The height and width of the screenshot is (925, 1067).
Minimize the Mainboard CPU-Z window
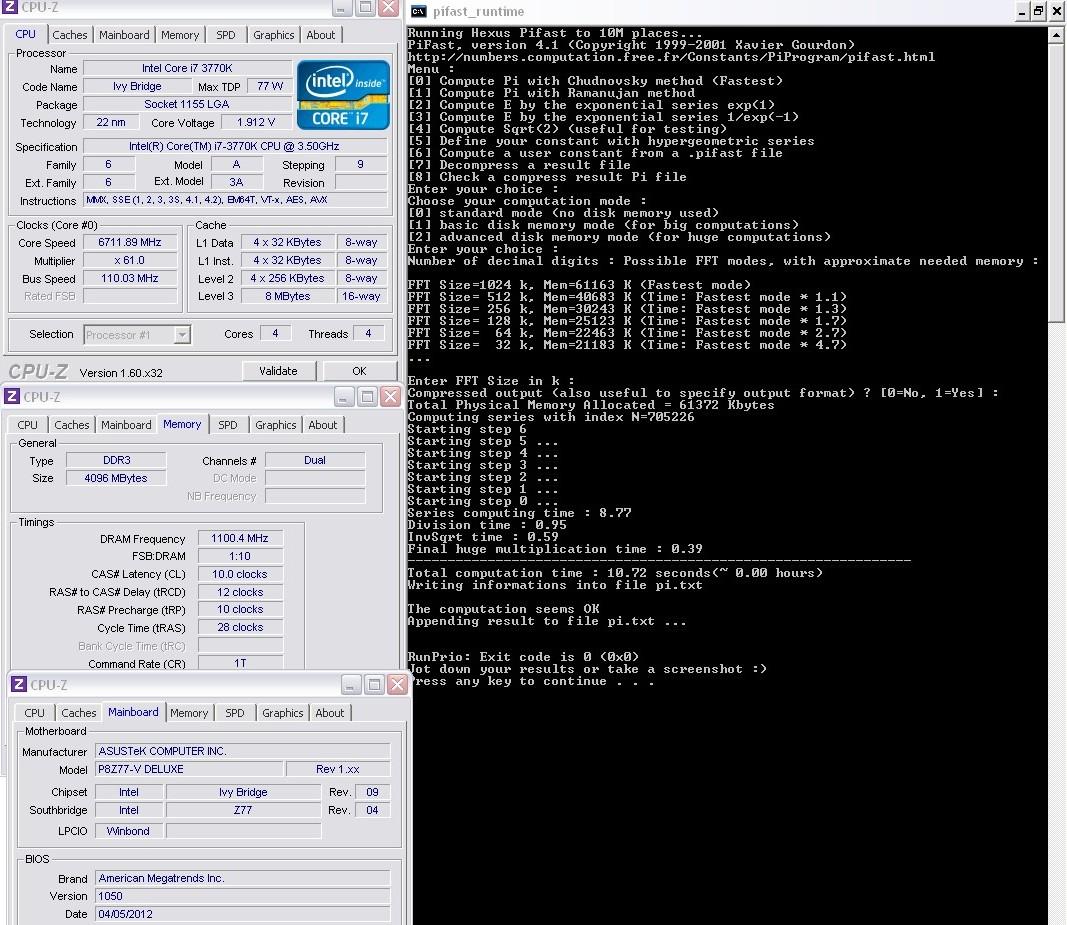coord(350,685)
